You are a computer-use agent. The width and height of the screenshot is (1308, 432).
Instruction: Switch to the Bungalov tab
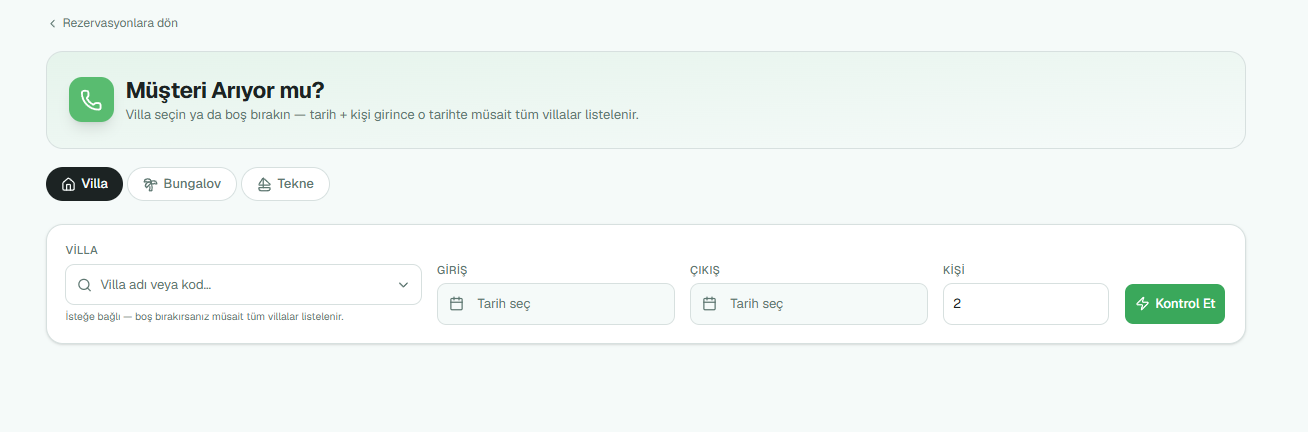(182, 184)
